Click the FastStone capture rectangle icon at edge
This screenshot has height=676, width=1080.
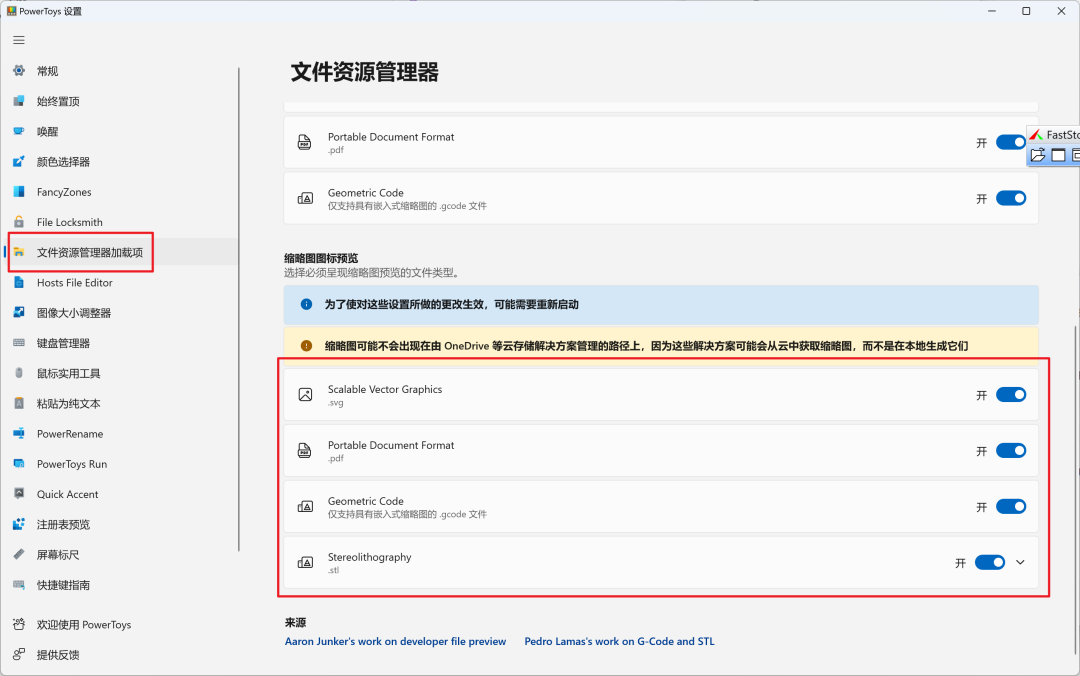click(x=1076, y=155)
